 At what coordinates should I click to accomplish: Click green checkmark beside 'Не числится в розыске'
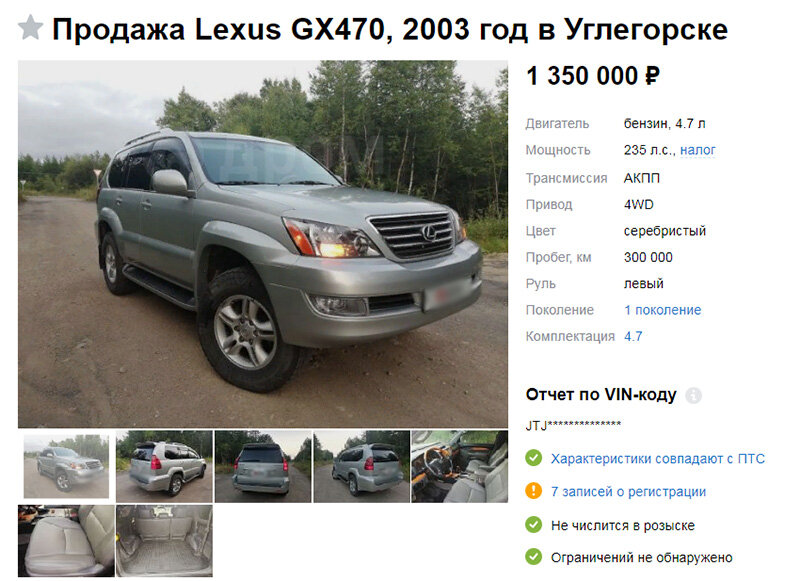[534, 524]
